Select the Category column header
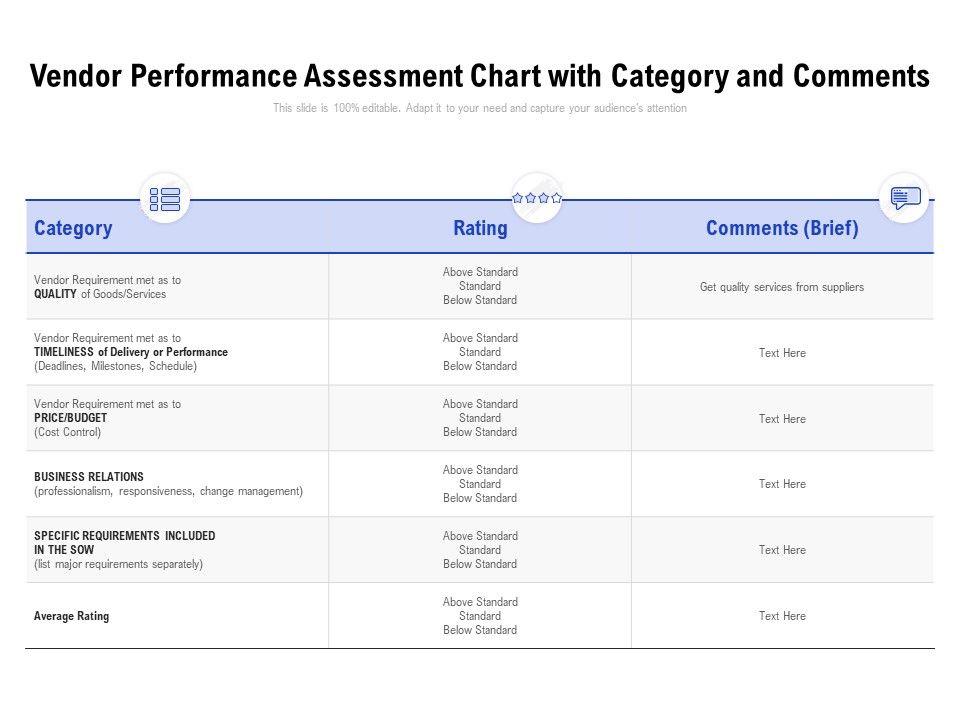This screenshot has height=720, width=960. click(x=73, y=228)
